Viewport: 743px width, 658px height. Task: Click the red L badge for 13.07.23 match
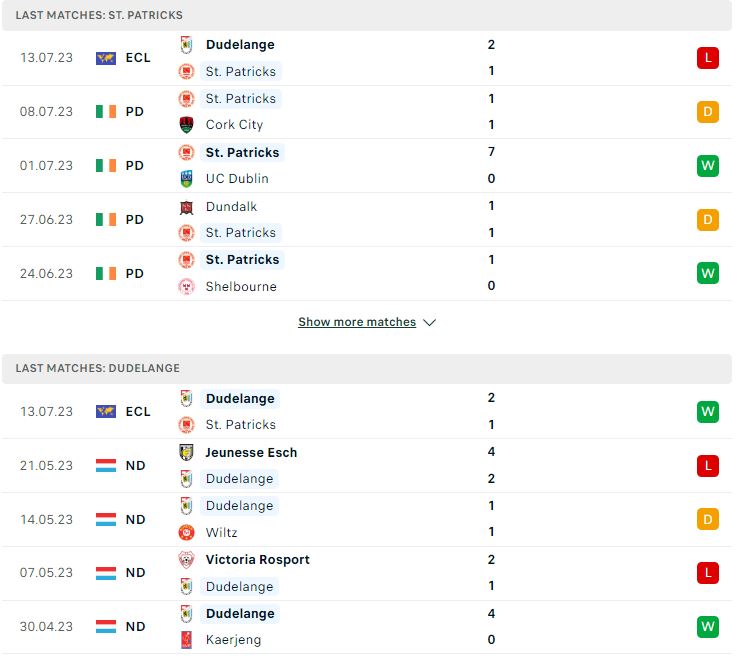tap(707, 58)
